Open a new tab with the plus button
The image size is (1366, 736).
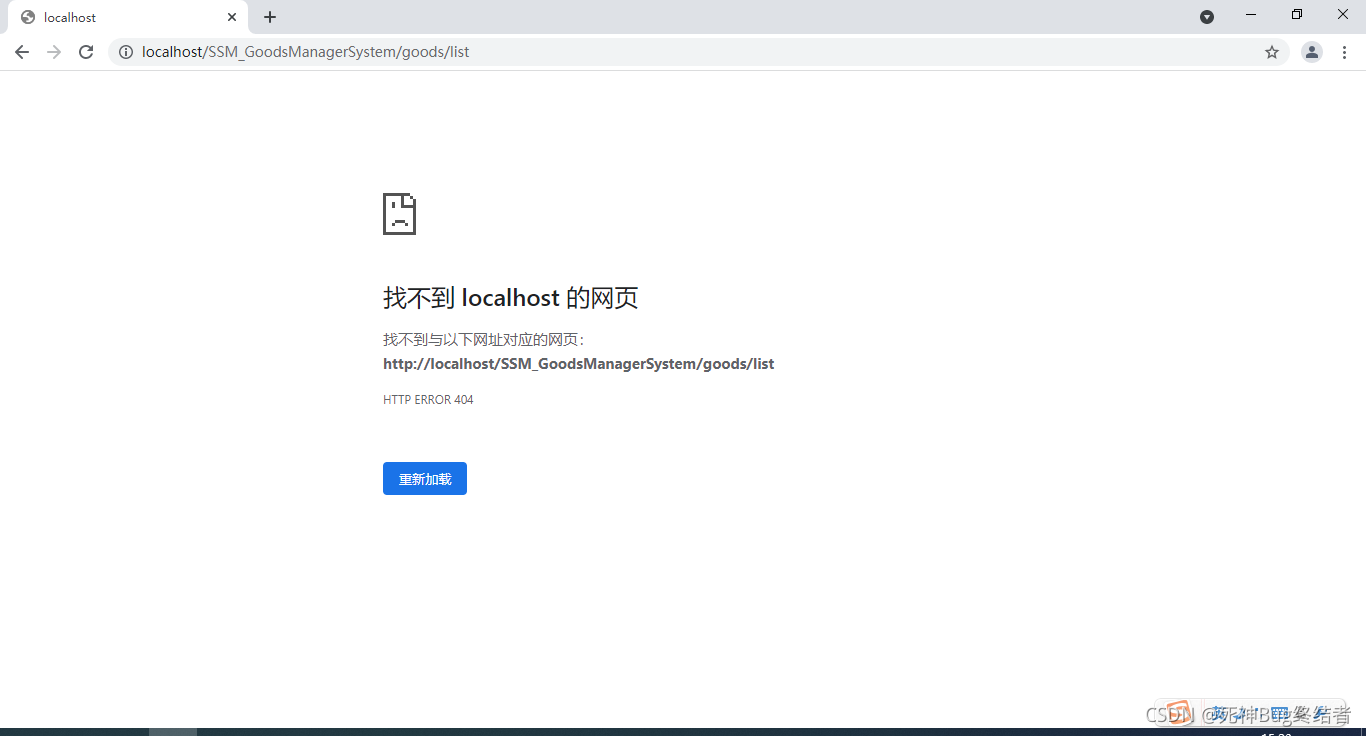pos(270,17)
